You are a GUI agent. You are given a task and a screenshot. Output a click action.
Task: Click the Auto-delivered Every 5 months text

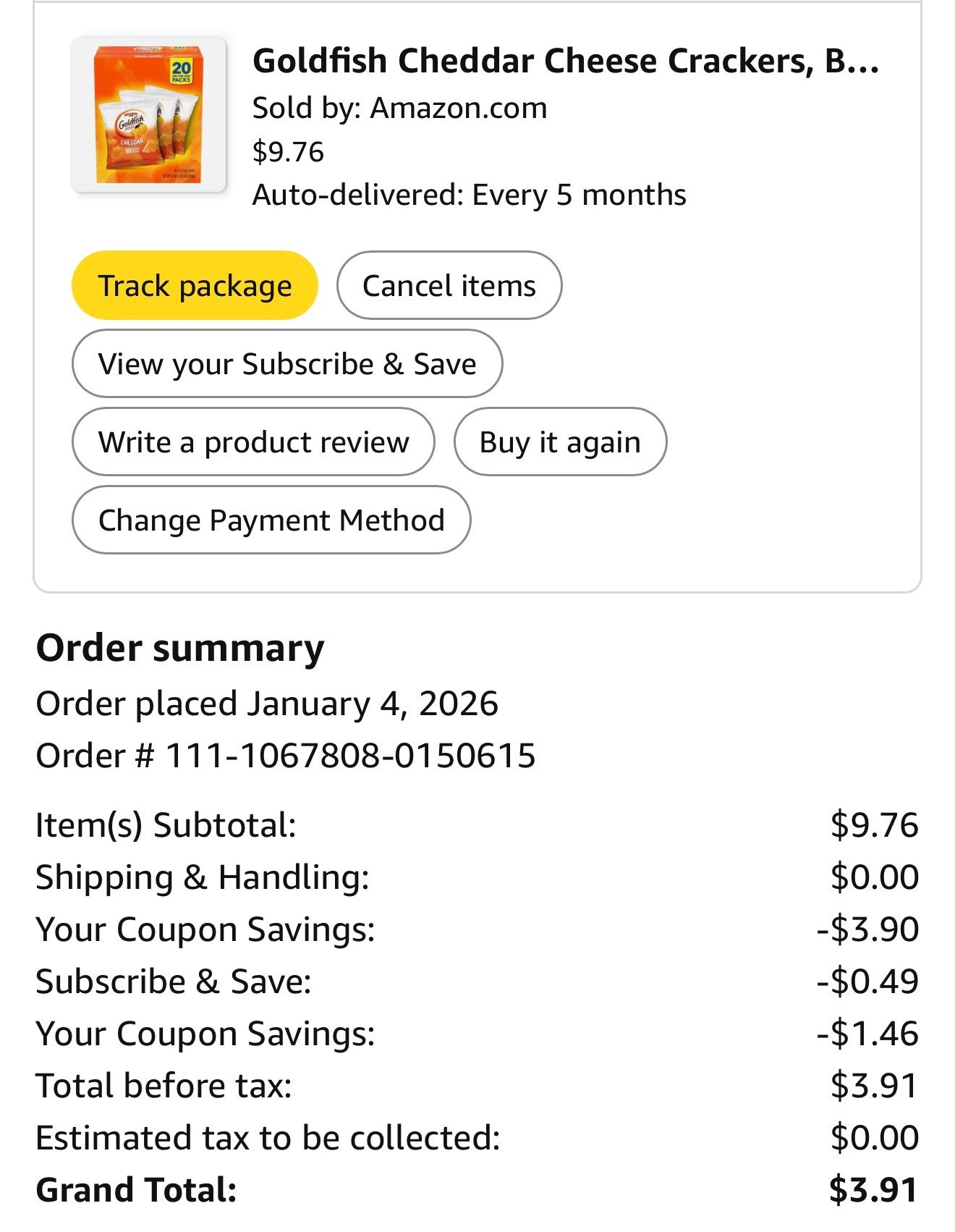coord(468,193)
